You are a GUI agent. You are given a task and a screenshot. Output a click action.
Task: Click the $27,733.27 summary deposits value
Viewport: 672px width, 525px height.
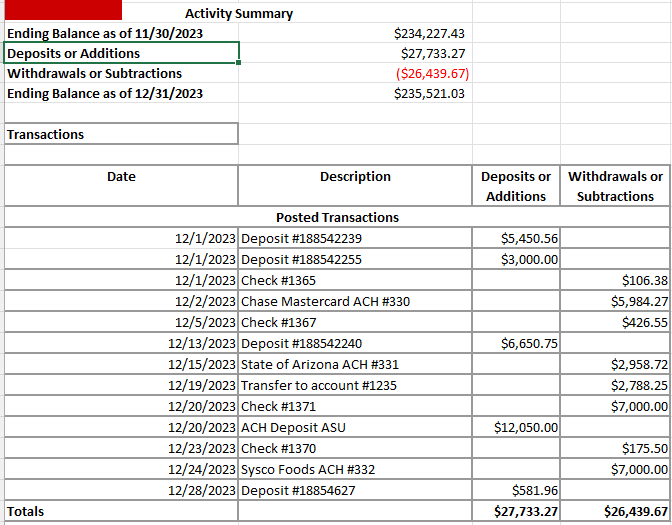433,54
